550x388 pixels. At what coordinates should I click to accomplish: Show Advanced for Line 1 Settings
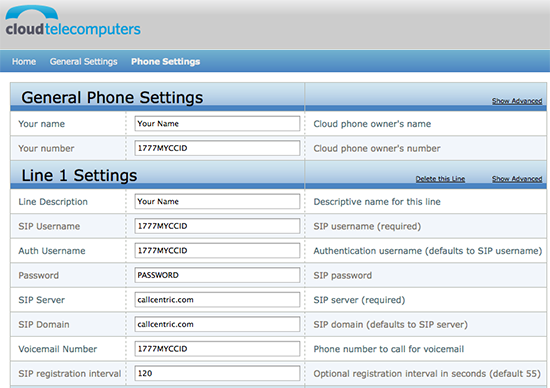(x=517, y=179)
